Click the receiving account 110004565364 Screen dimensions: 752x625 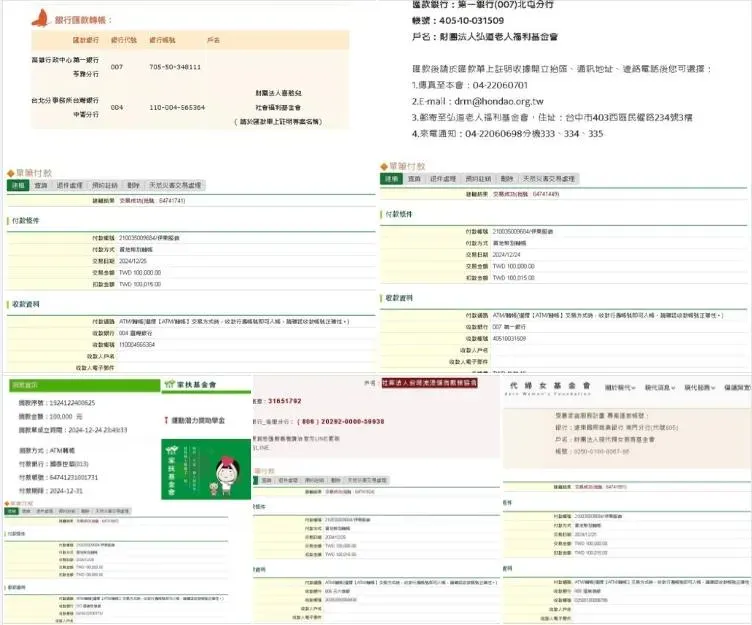[x=137, y=345]
